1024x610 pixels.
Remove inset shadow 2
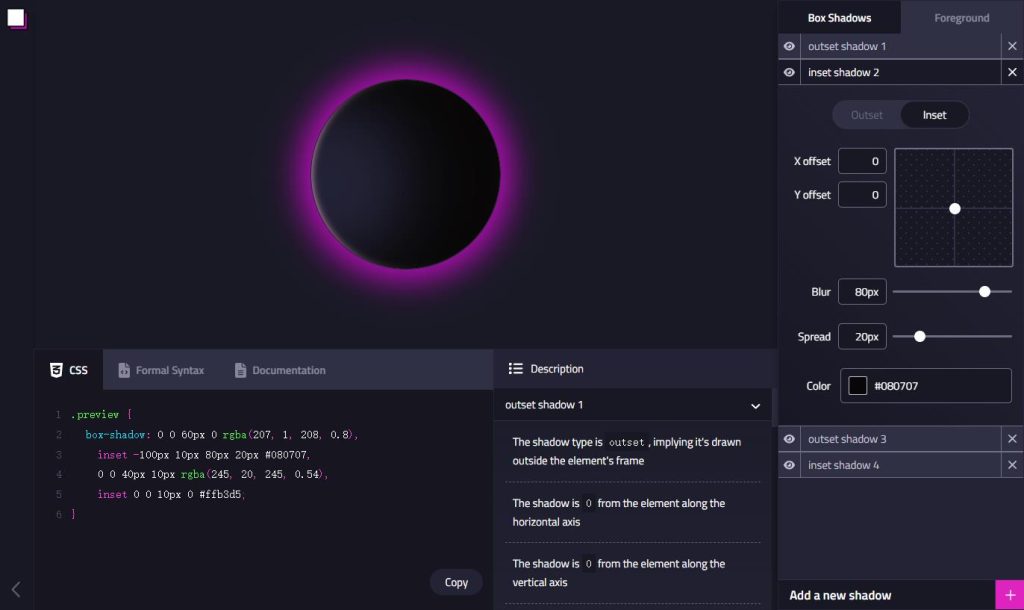(x=1012, y=72)
